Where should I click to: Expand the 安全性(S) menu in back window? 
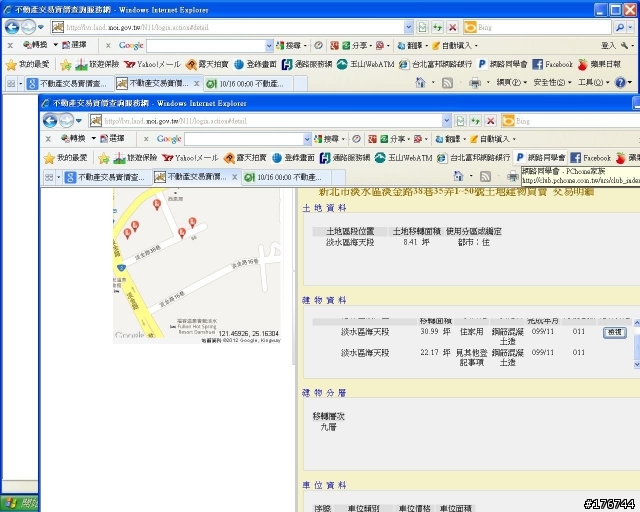point(551,83)
